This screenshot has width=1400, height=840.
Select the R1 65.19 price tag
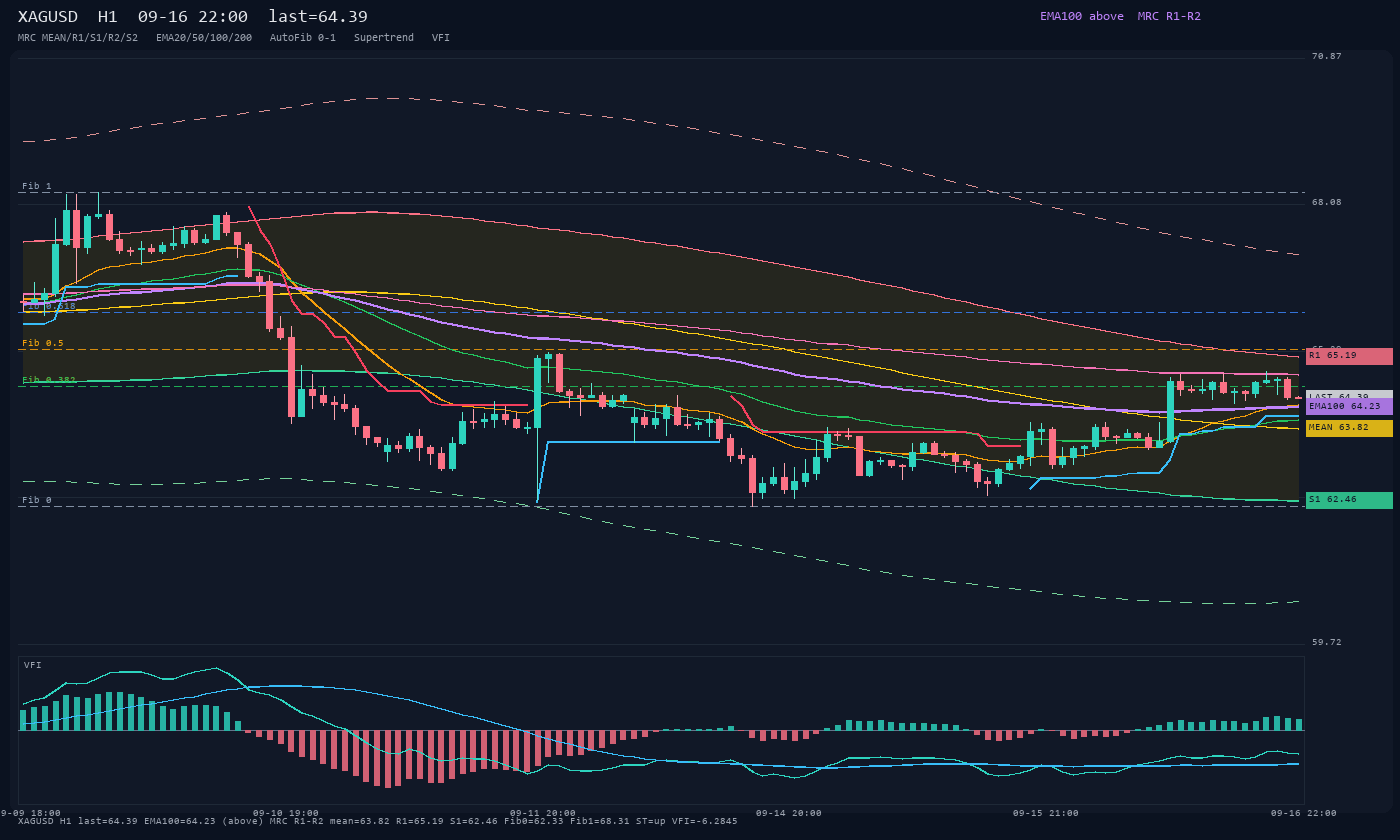pos(1349,356)
